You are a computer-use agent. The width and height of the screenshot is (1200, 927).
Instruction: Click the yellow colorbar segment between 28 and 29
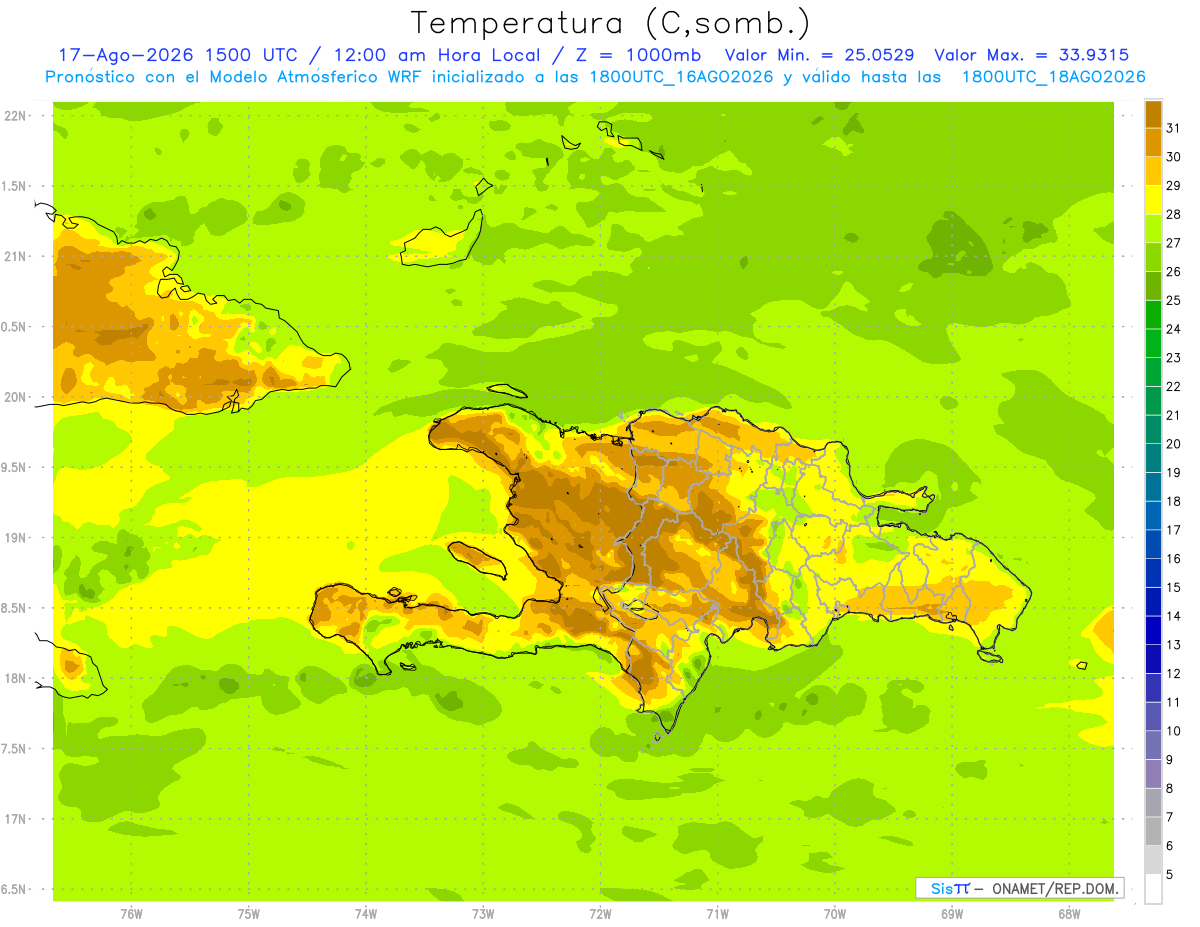tap(1153, 200)
